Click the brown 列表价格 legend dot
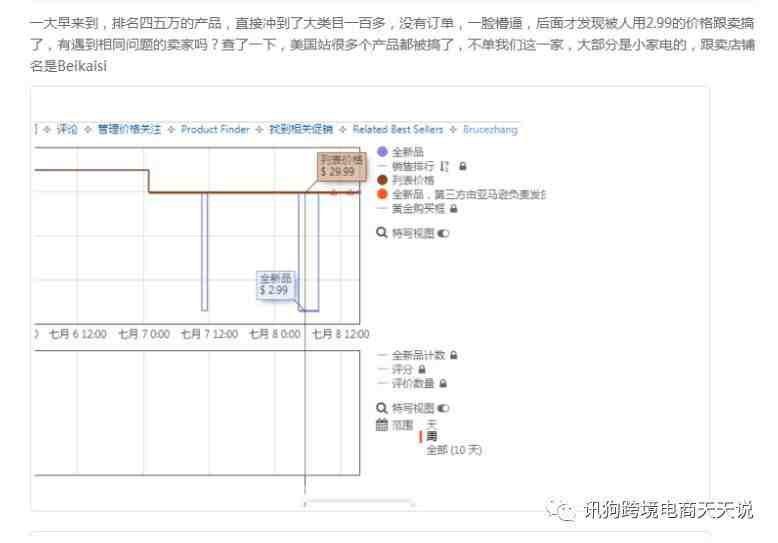Image resolution: width=778 pixels, height=543 pixels. click(382, 180)
